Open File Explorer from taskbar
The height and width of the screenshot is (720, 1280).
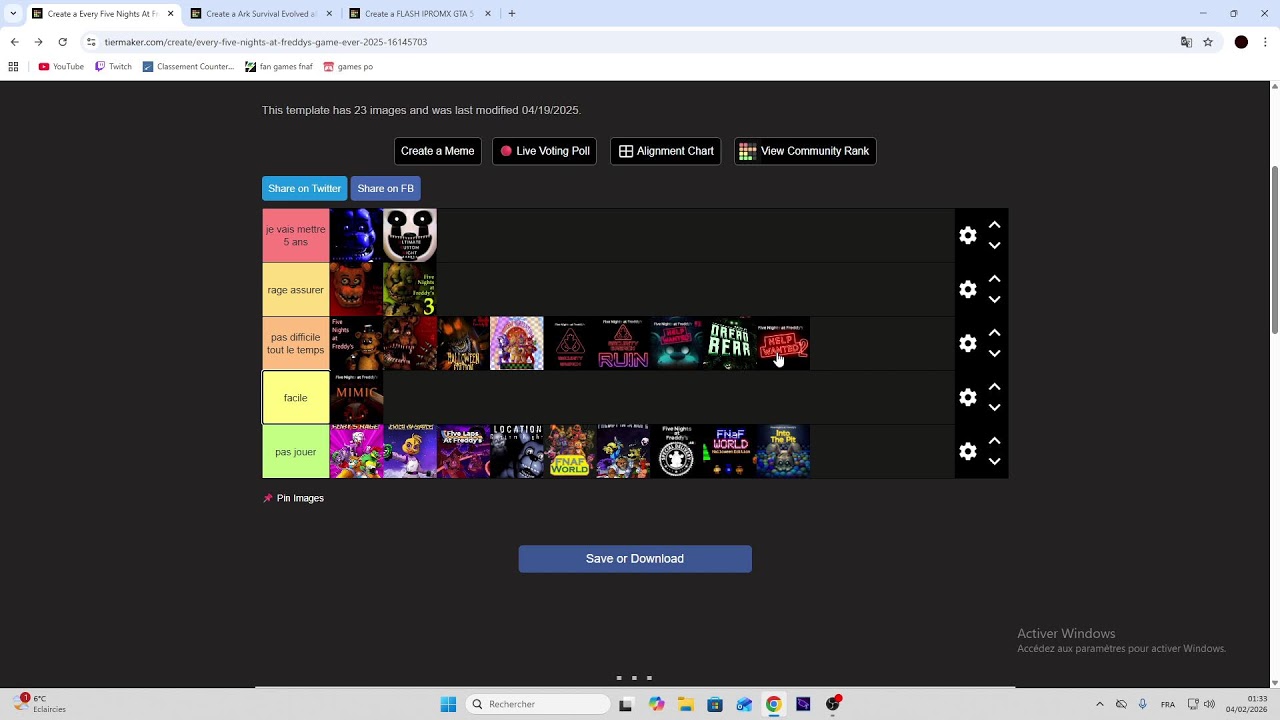click(x=686, y=704)
